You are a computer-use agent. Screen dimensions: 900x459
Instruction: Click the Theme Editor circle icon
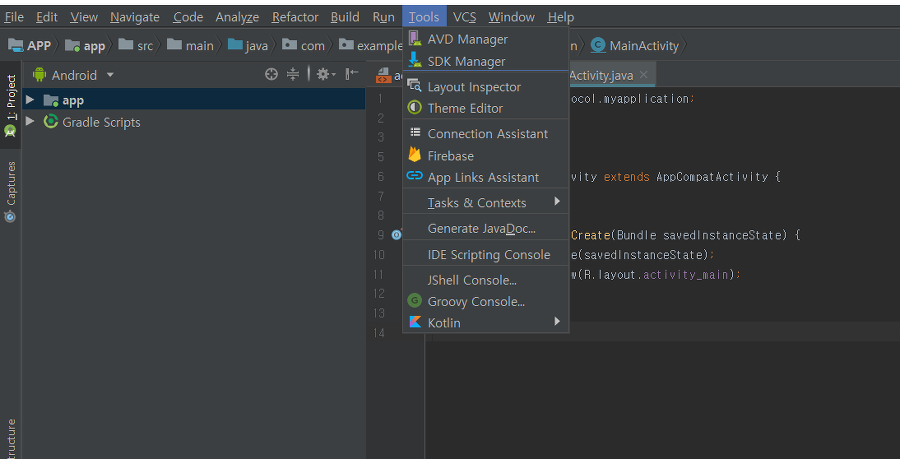(414, 107)
